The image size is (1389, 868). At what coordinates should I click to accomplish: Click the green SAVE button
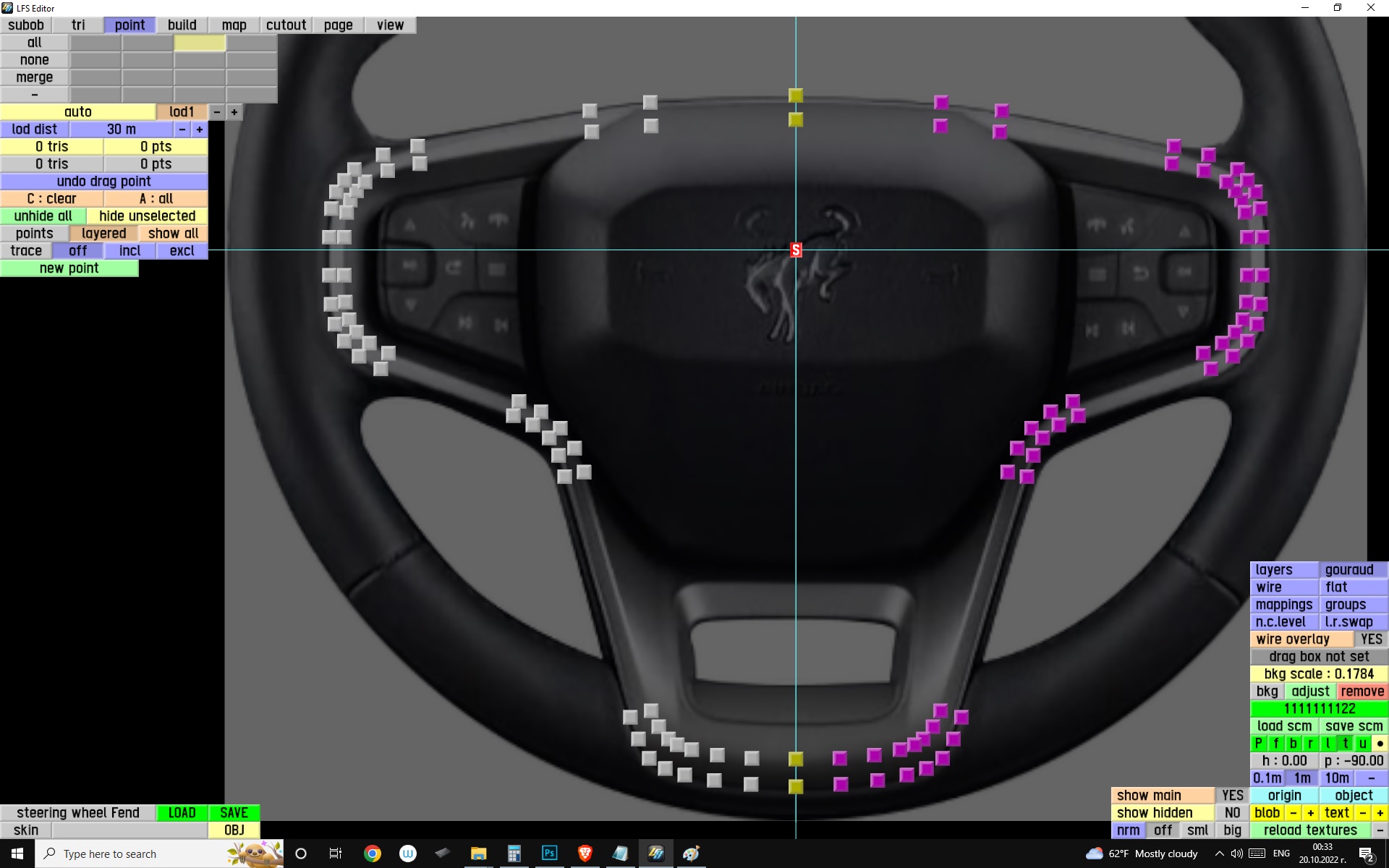234,813
